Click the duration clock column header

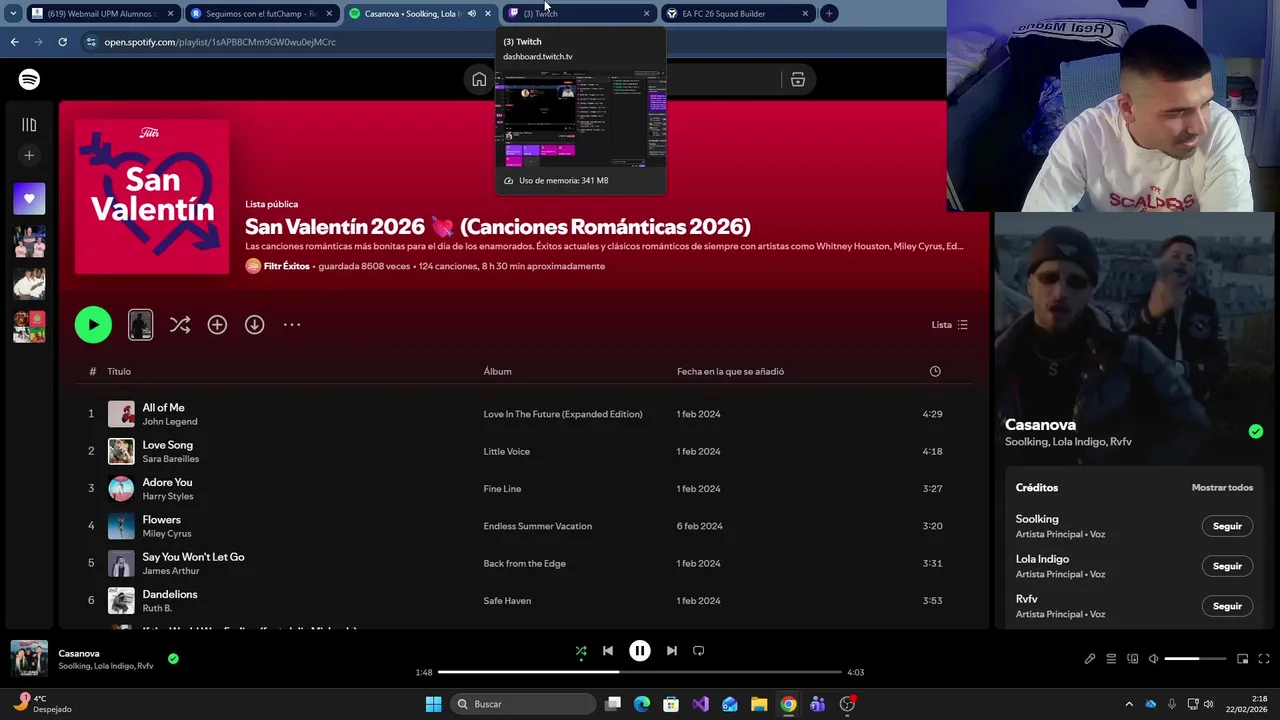[x=935, y=371]
